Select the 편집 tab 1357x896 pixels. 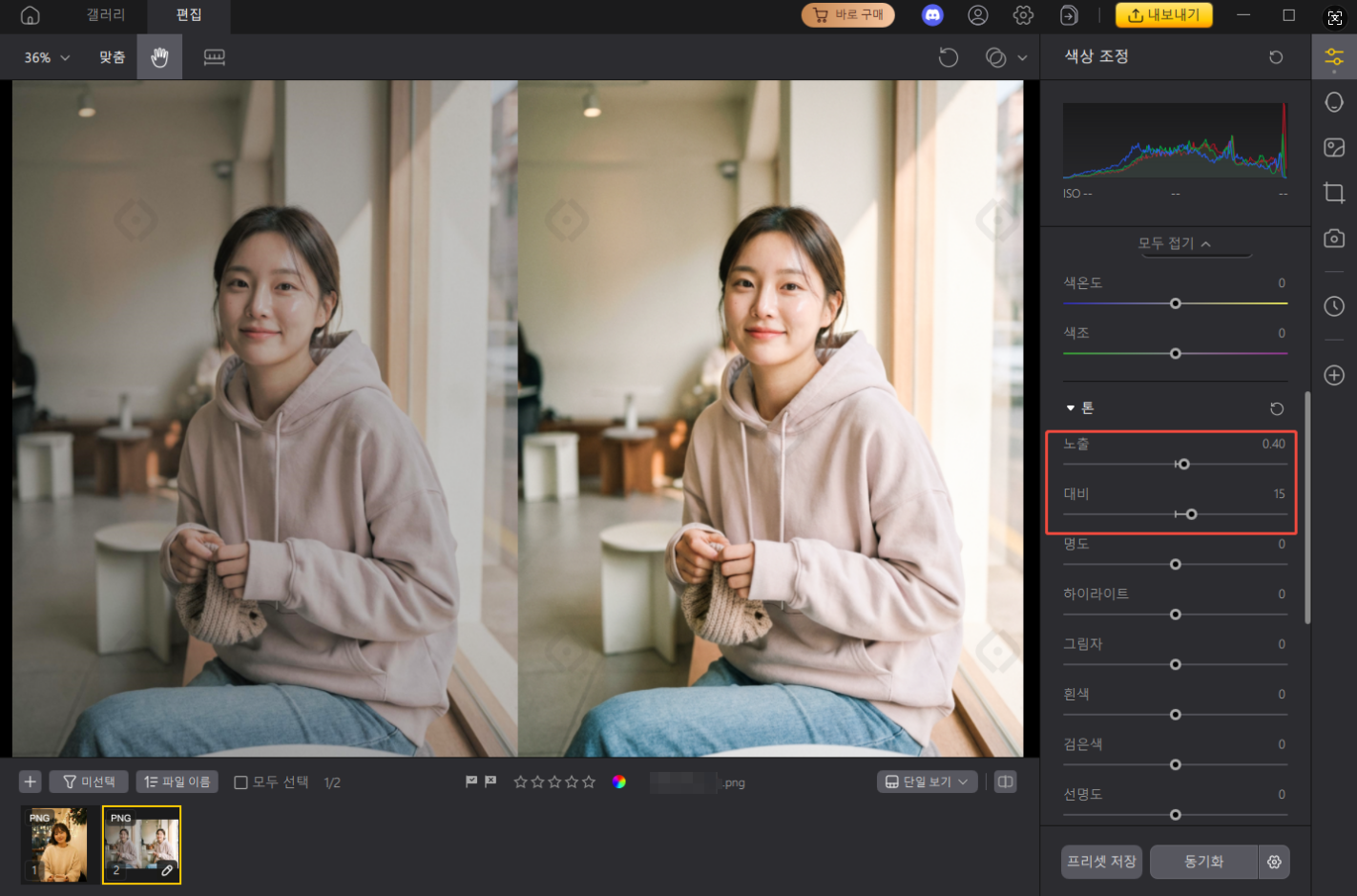(x=189, y=15)
